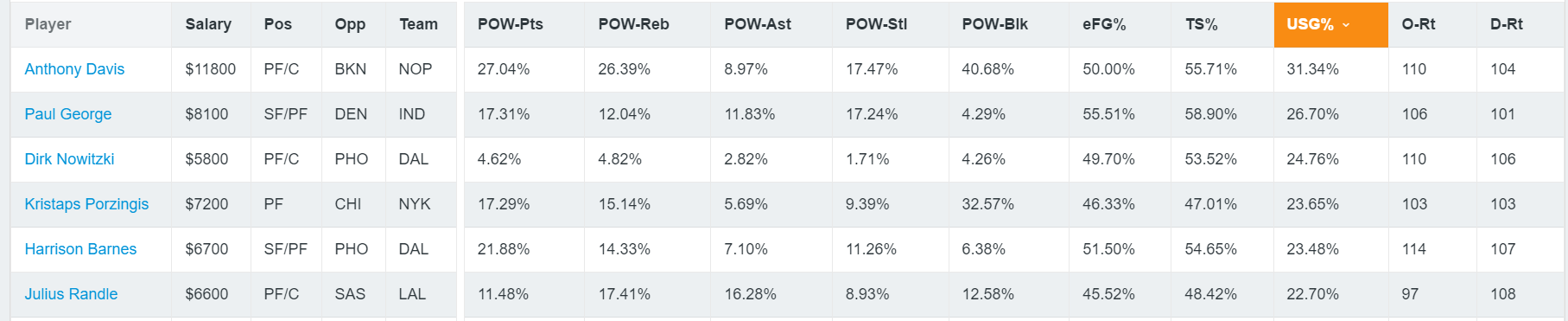
Task: Sort by POW-Pts column header
Action: click(511, 24)
